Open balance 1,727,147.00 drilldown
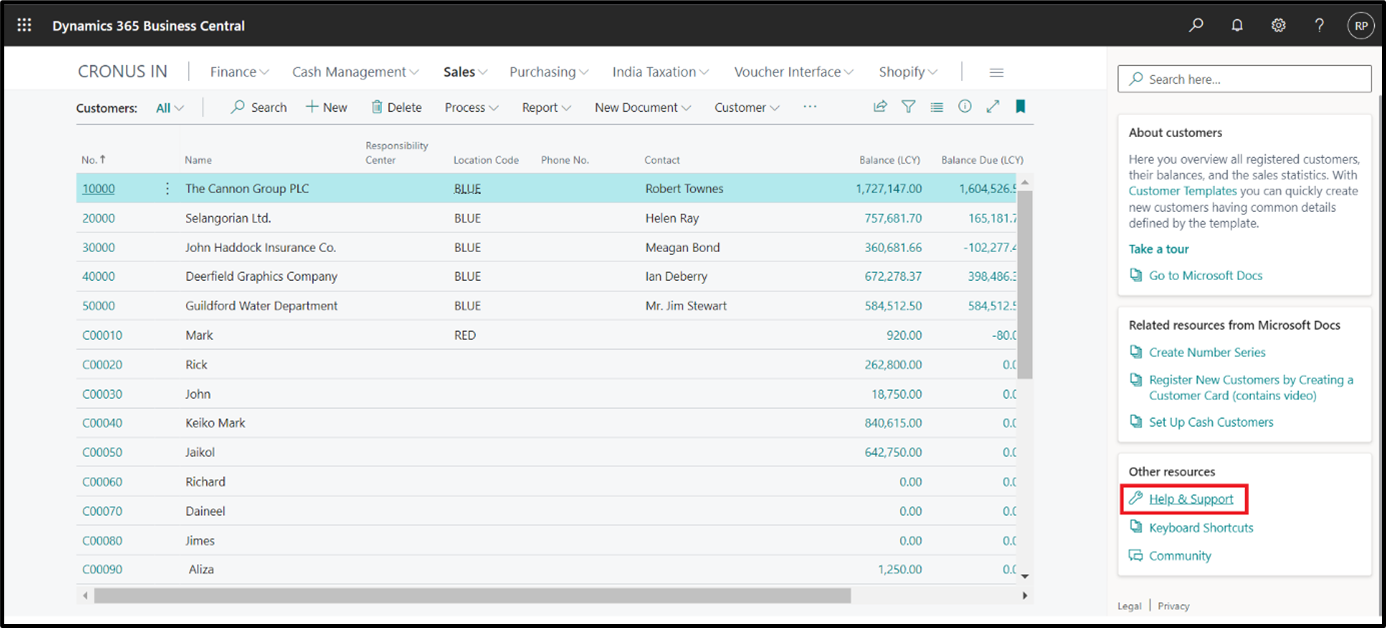The image size is (1386, 628). point(889,188)
